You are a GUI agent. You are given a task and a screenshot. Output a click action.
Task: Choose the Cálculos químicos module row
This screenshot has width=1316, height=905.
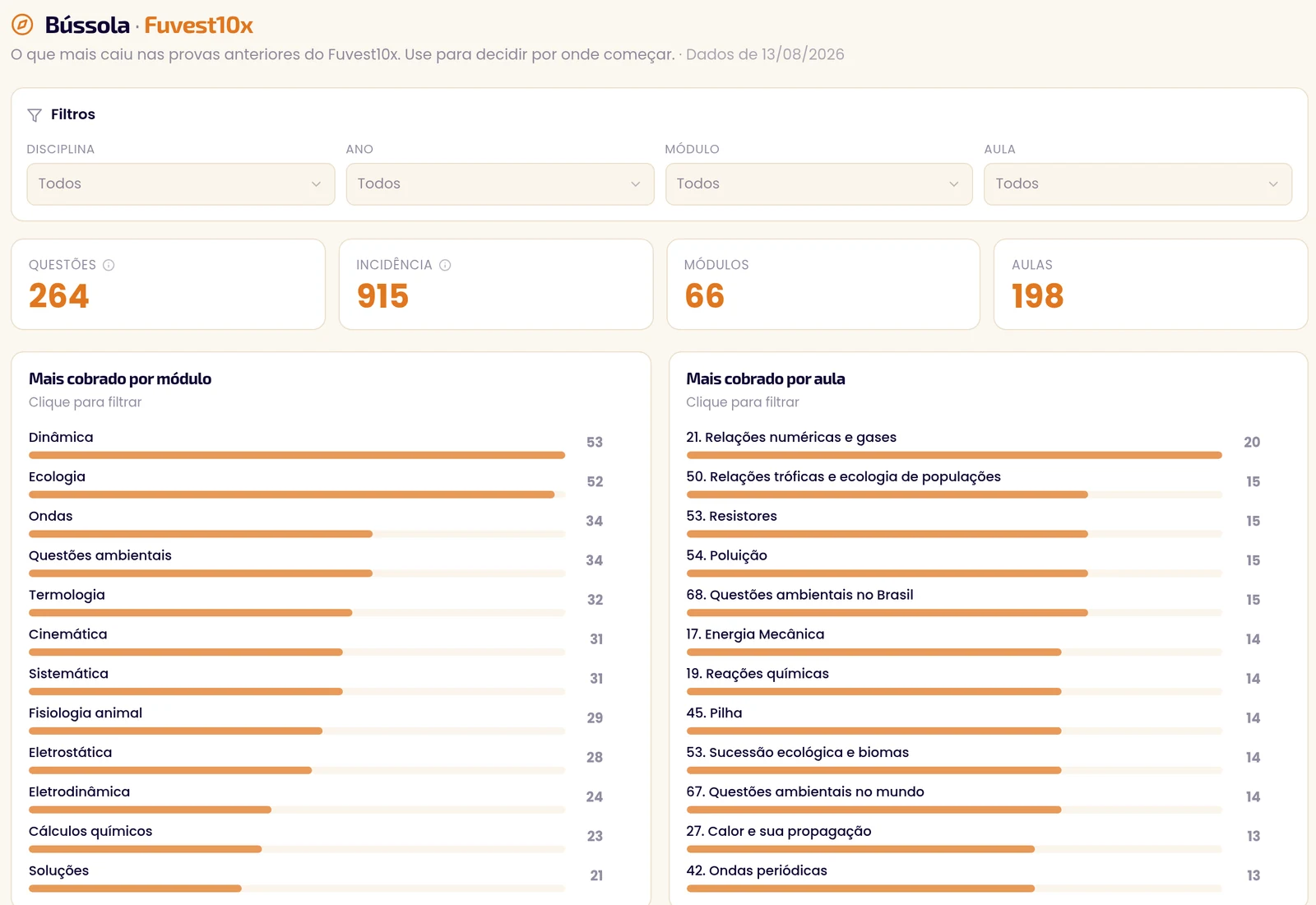coord(316,838)
